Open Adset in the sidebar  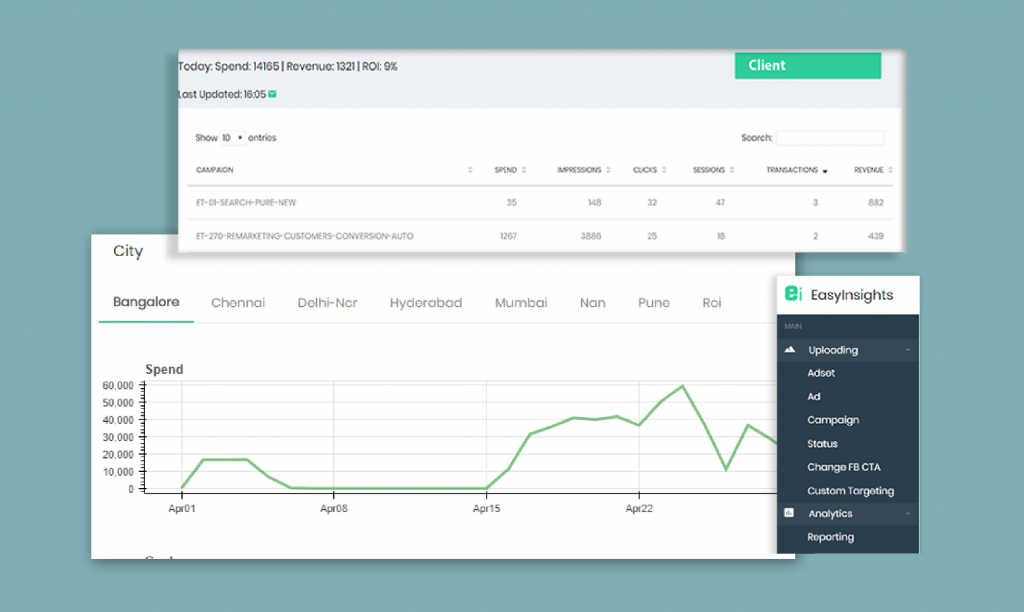[x=821, y=373]
